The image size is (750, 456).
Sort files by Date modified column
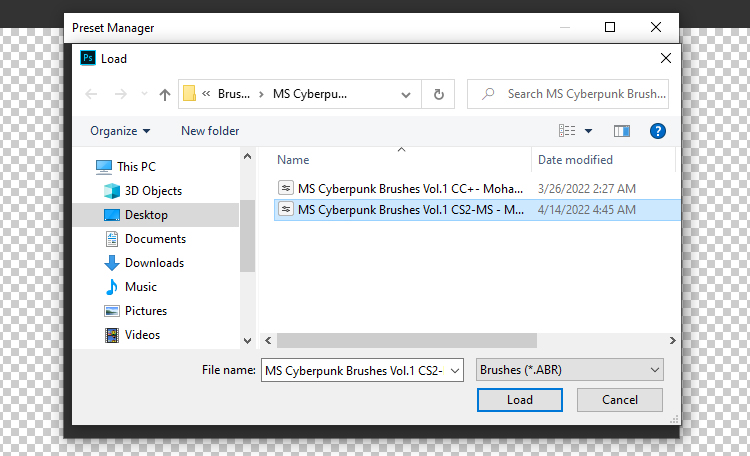(575, 160)
